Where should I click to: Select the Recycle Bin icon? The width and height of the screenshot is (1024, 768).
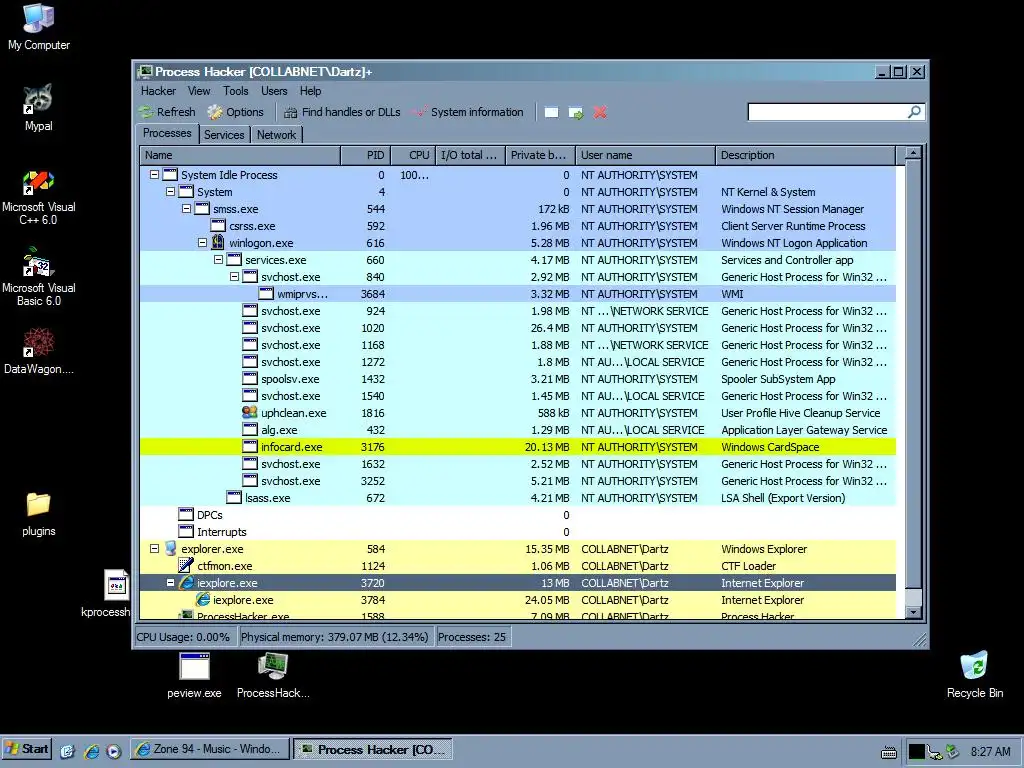point(975,675)
